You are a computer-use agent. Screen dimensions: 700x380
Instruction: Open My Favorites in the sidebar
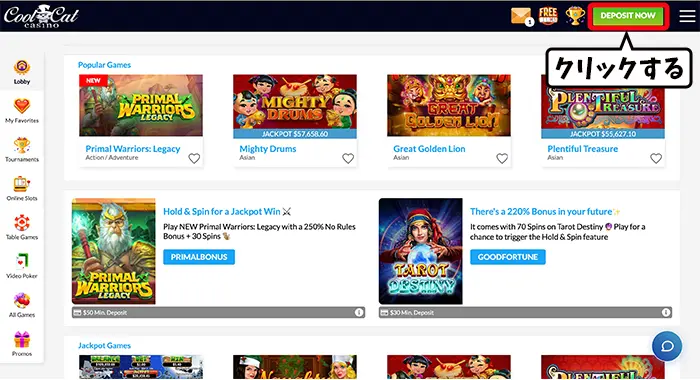click(x=22, y=111)
